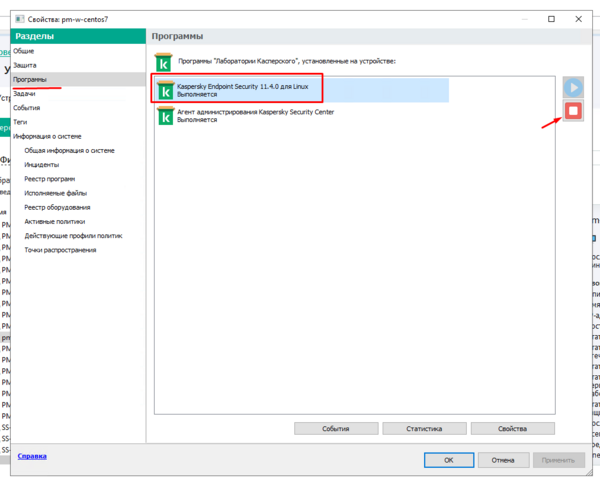Open the Защита section
Image resolution: width=600 pixels, height=485 pixels.
25,65
